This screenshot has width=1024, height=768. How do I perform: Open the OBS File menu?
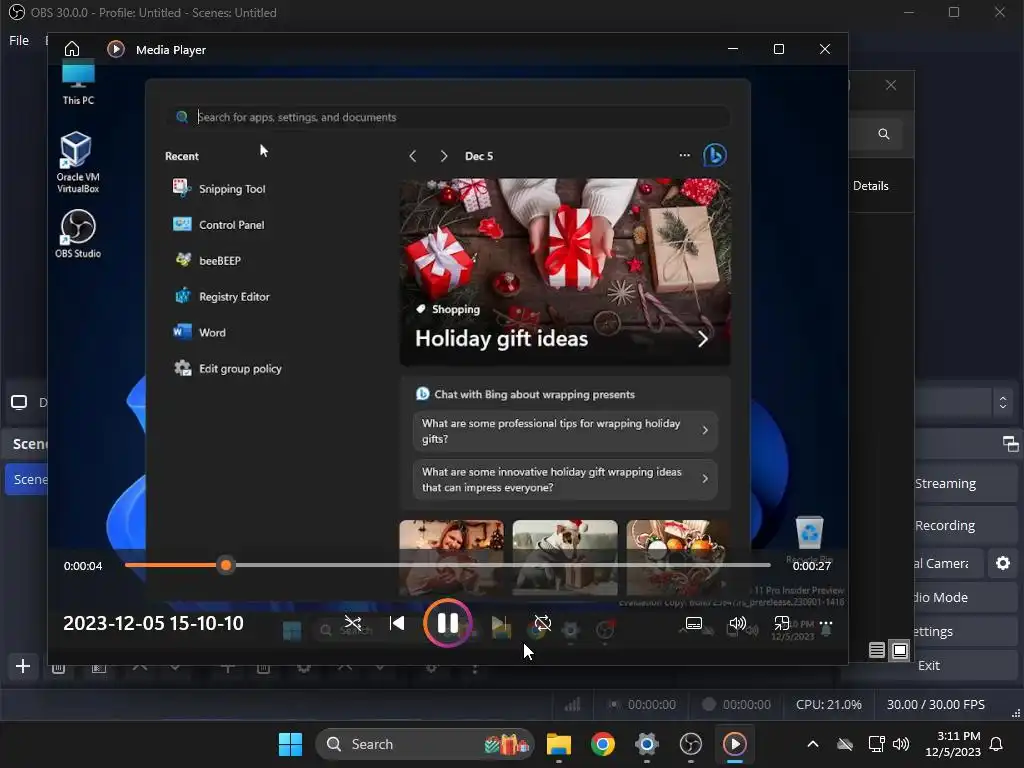(x=19, y=40)
